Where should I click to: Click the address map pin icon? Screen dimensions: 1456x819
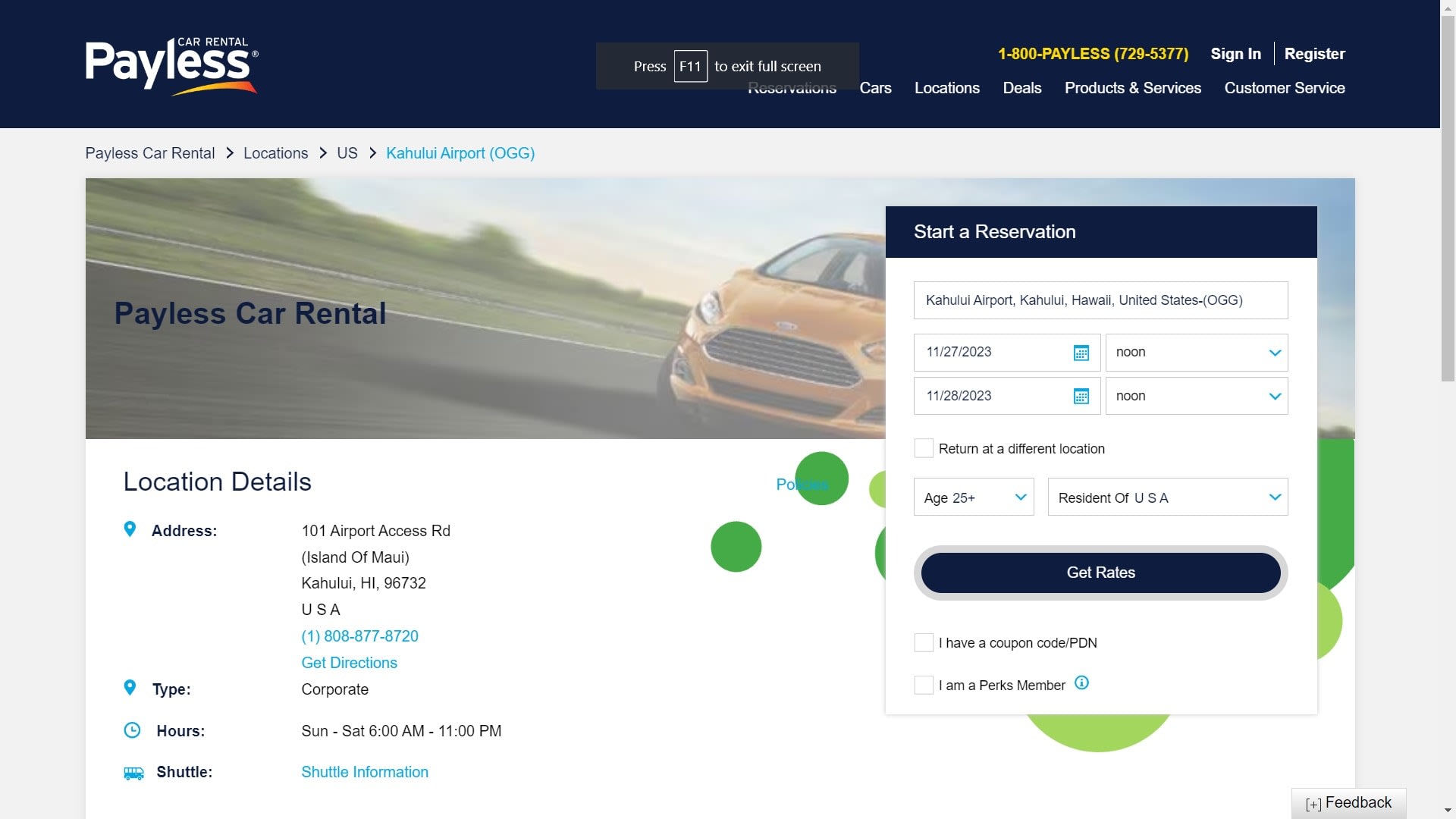coord(130,529)
